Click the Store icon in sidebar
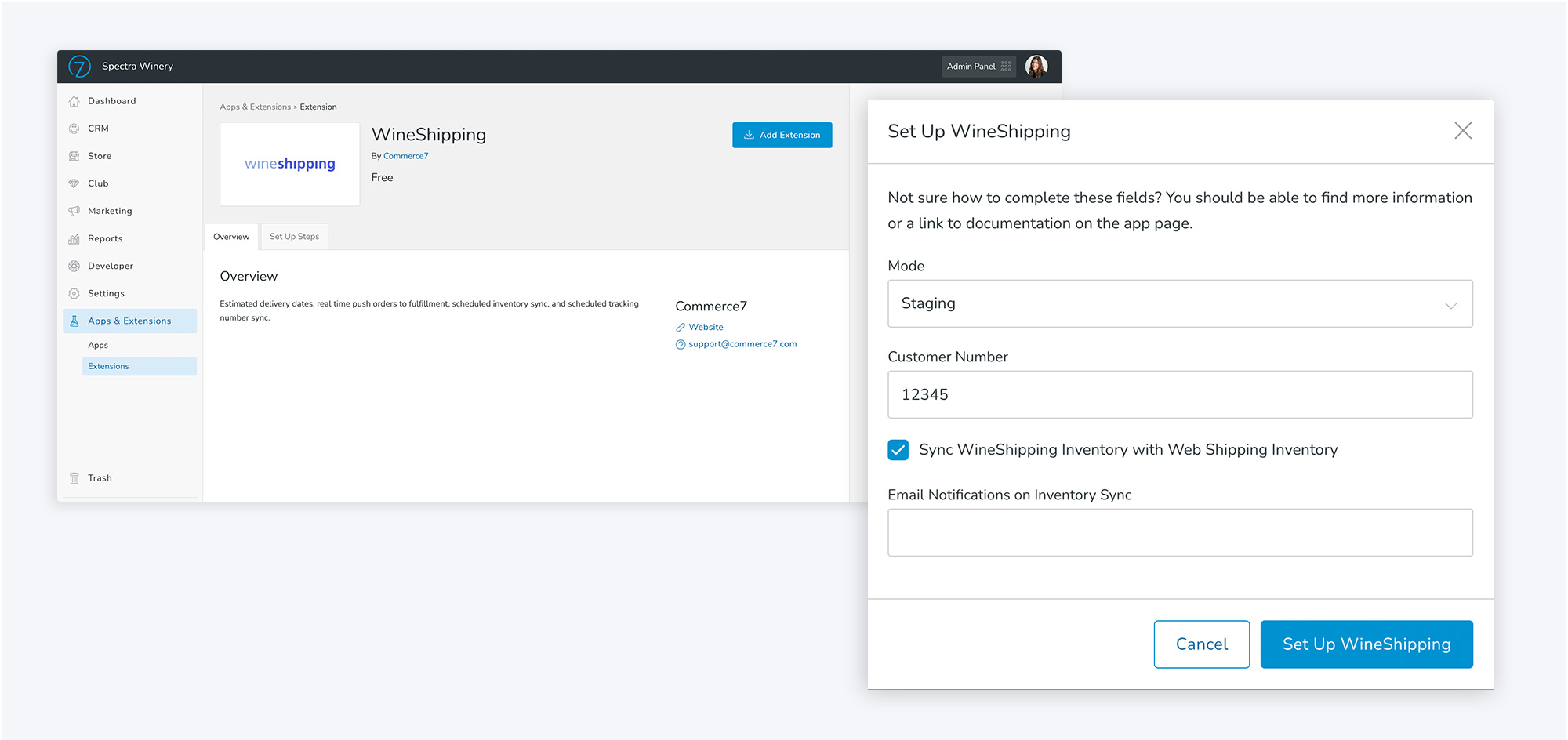The image size is (1568, 740). [x=74, y=156]
